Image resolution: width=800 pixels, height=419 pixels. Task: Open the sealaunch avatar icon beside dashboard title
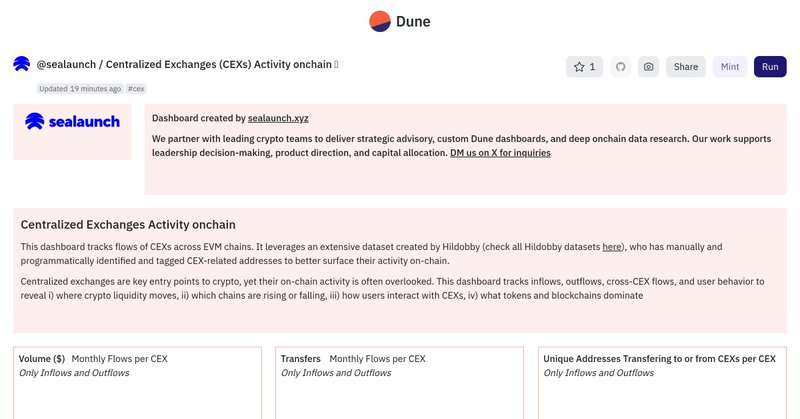point(21,64)
